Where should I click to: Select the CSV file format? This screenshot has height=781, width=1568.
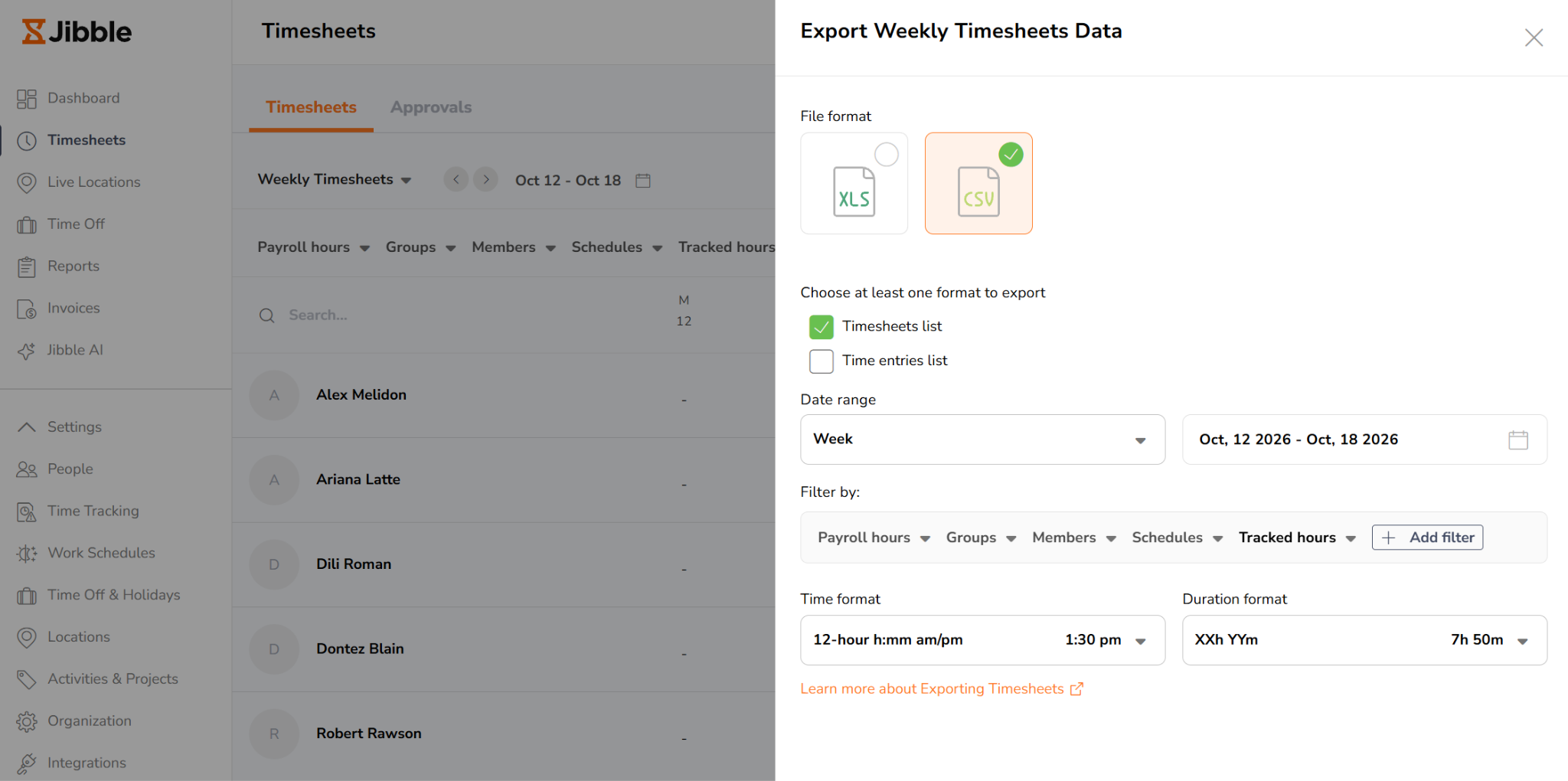click(x=978, y=183)
